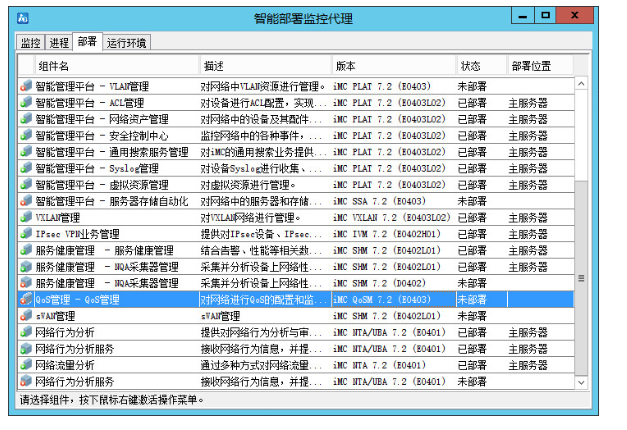This screenshot has width=627, height=430.
Task: Click the icon of 服务健康管理 - 服务健康管理 row
Action: 26,250
